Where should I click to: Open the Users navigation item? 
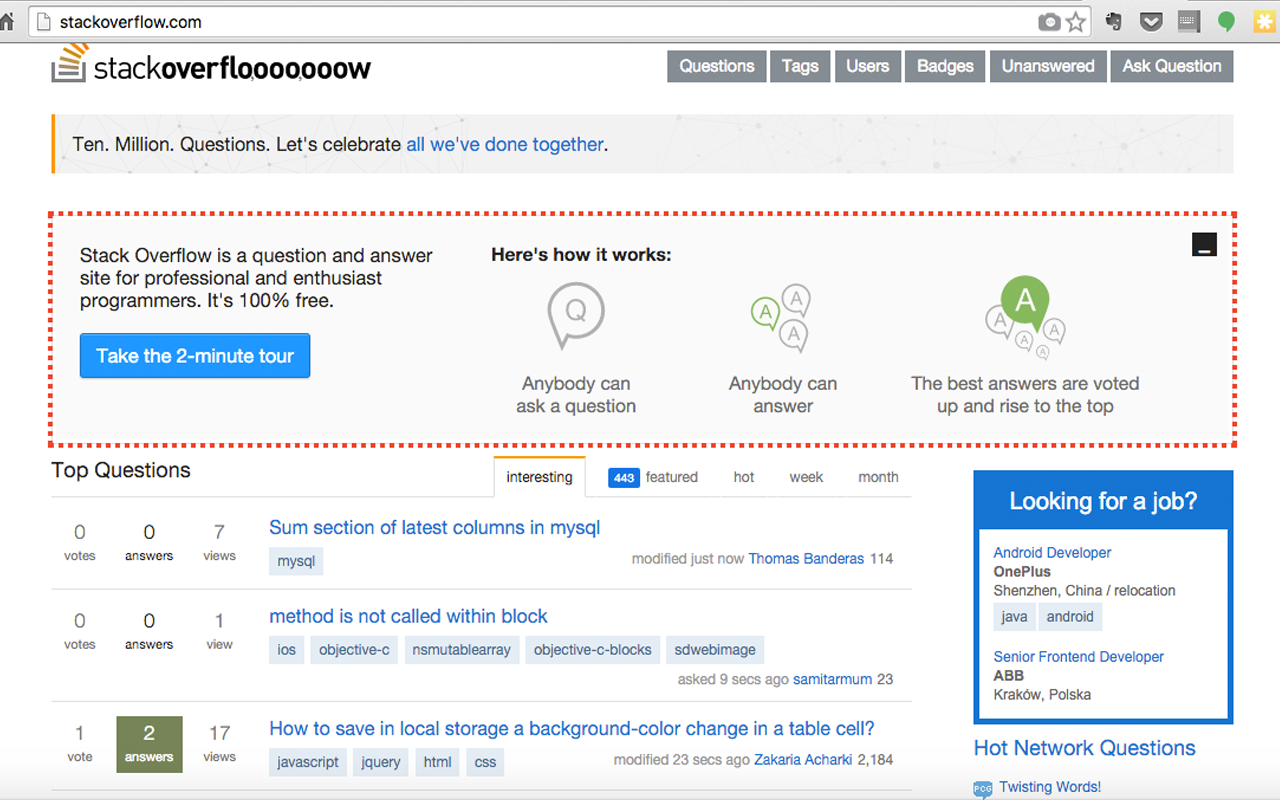point(868,66)
